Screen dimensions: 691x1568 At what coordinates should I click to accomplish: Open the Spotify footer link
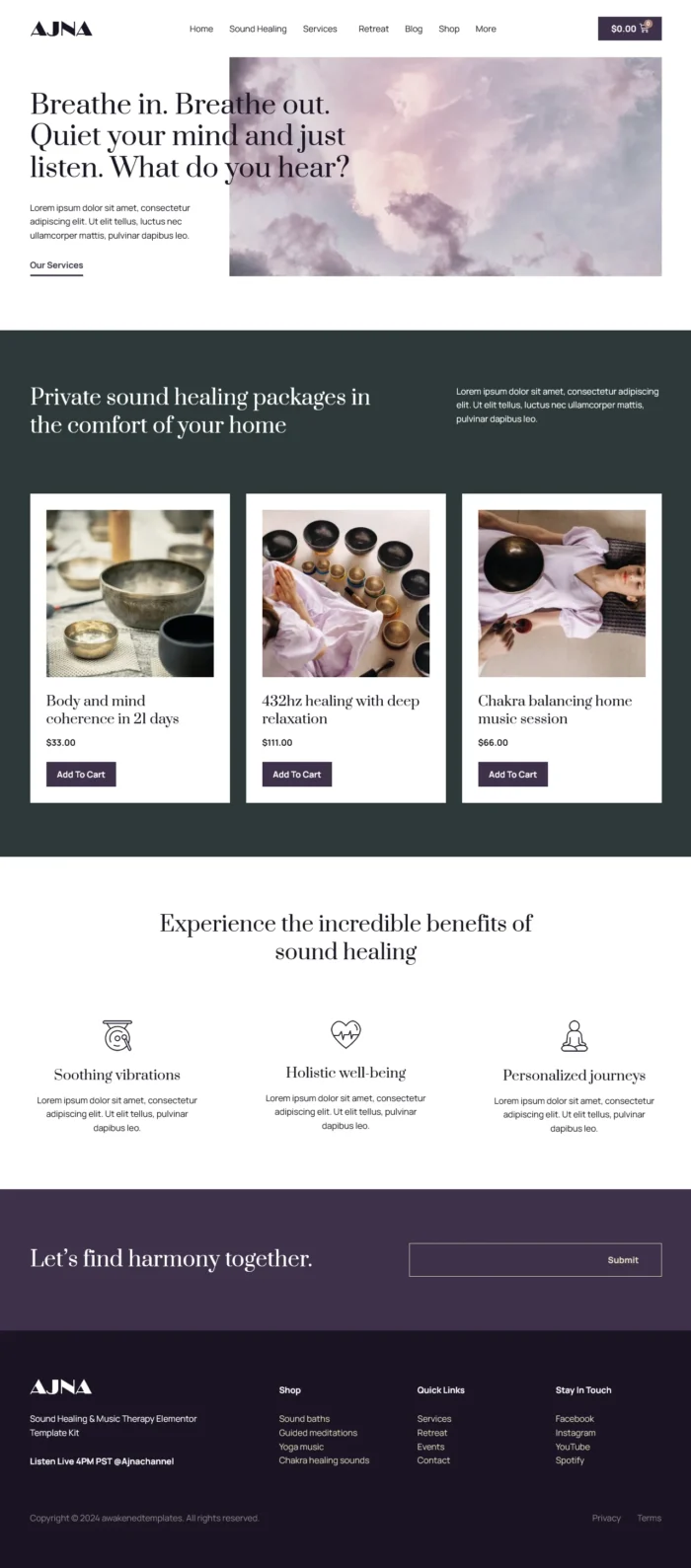(x=570, y=1460)
